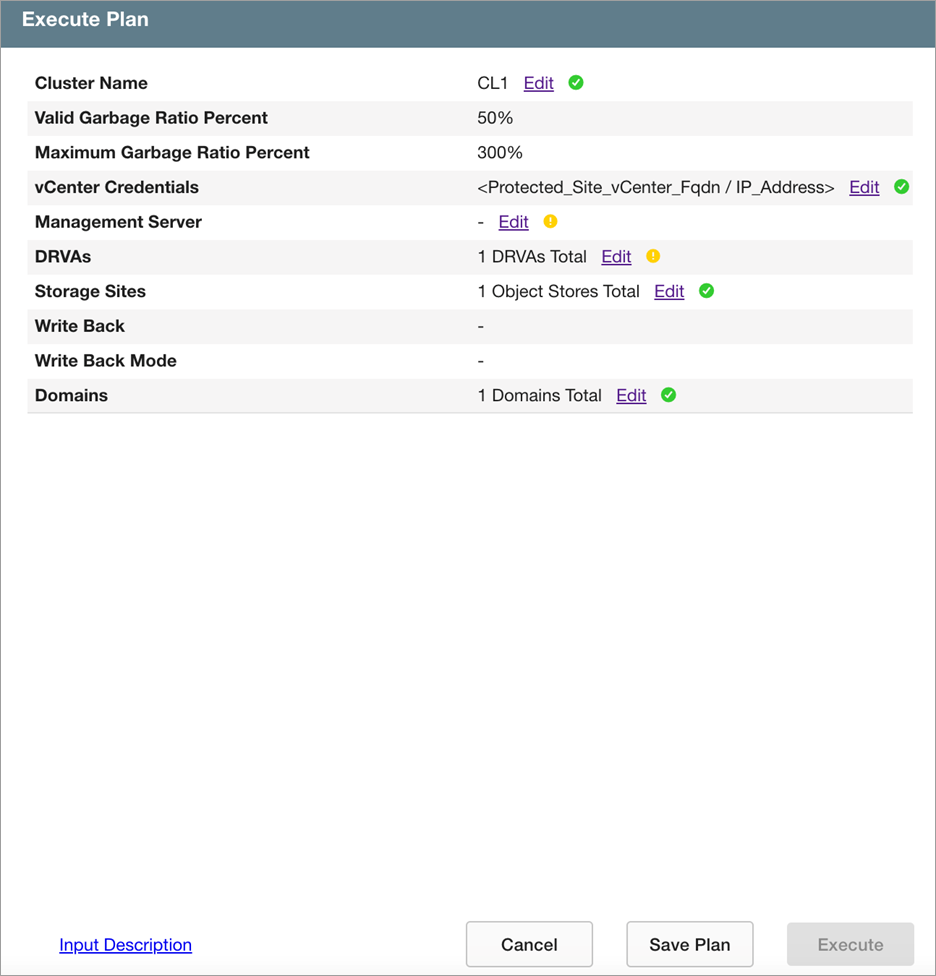Open the Input Description link

click(x=125, y=945)
